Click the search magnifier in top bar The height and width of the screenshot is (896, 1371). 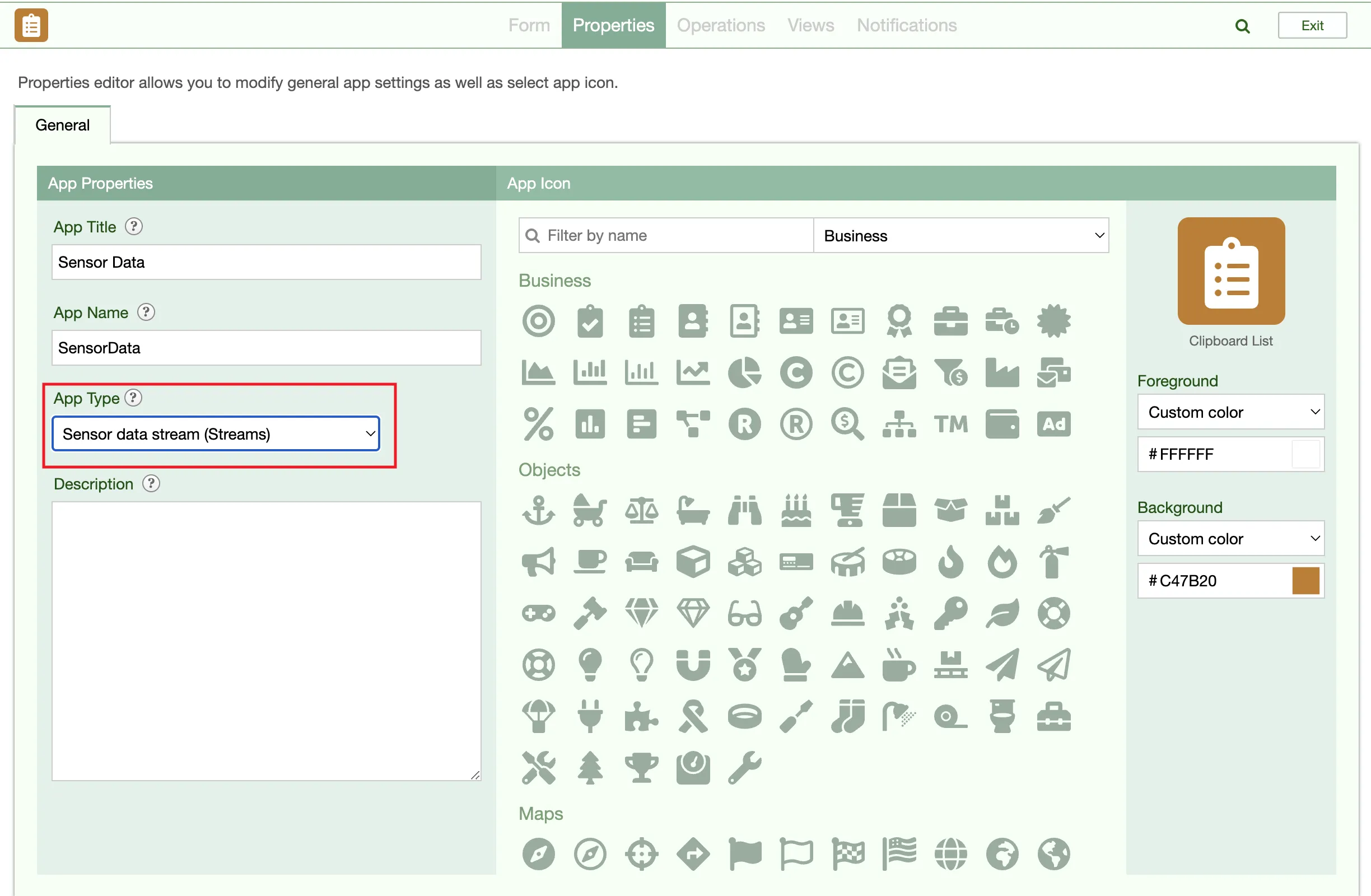[1242, 26]
